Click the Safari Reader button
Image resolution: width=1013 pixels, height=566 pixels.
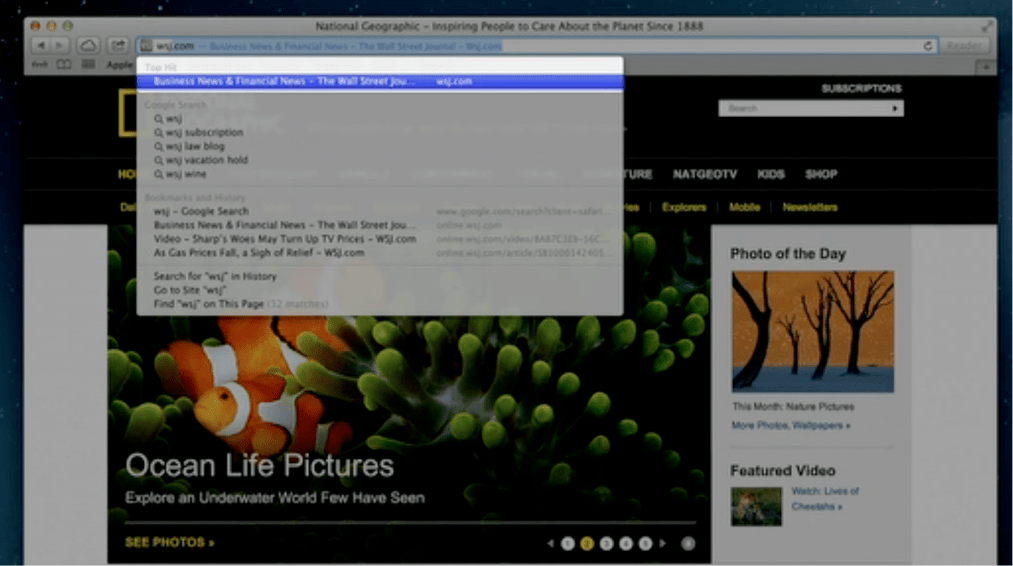click(x=964, y=45)
